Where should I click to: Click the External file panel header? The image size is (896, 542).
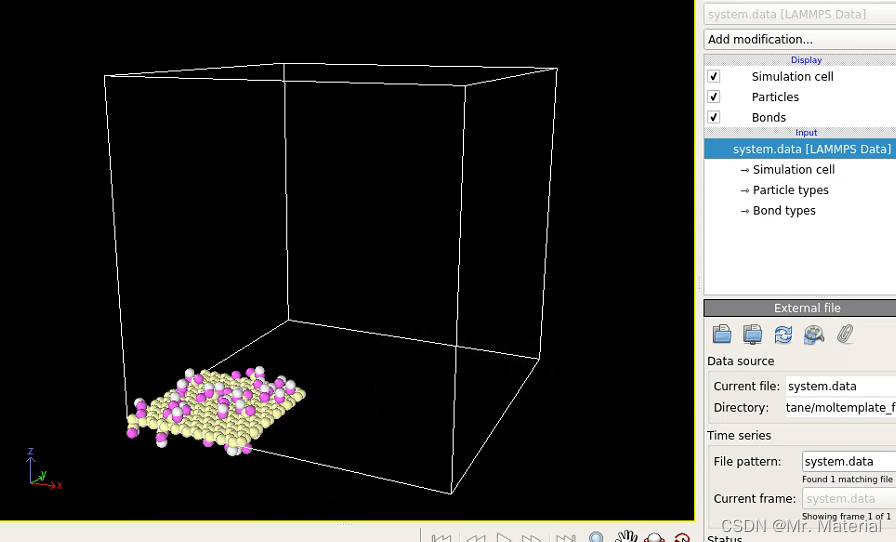point(800,308)
